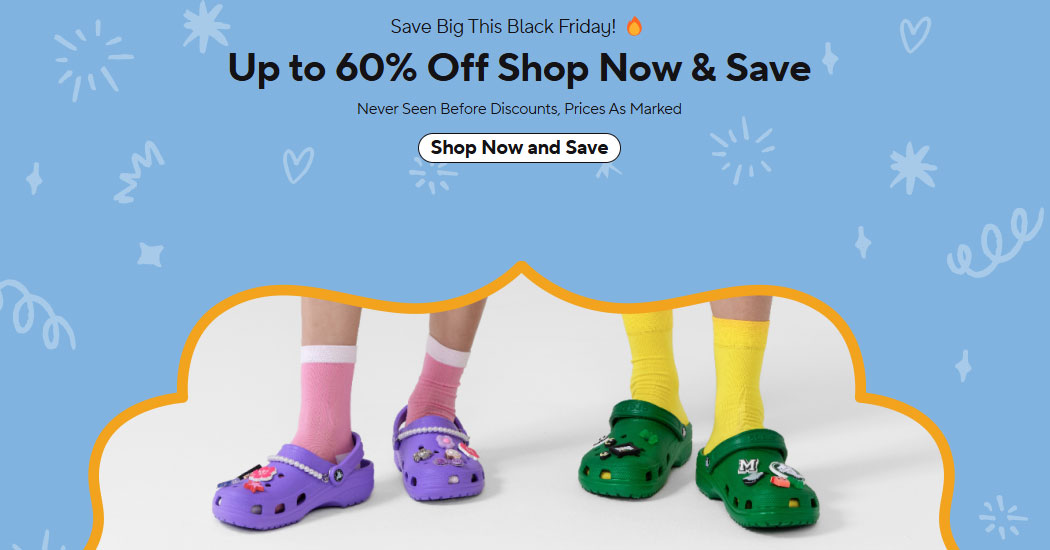1050x550 pixels.
Task: Click the pearl chain on front purple clog
Action: pos(300,466)
